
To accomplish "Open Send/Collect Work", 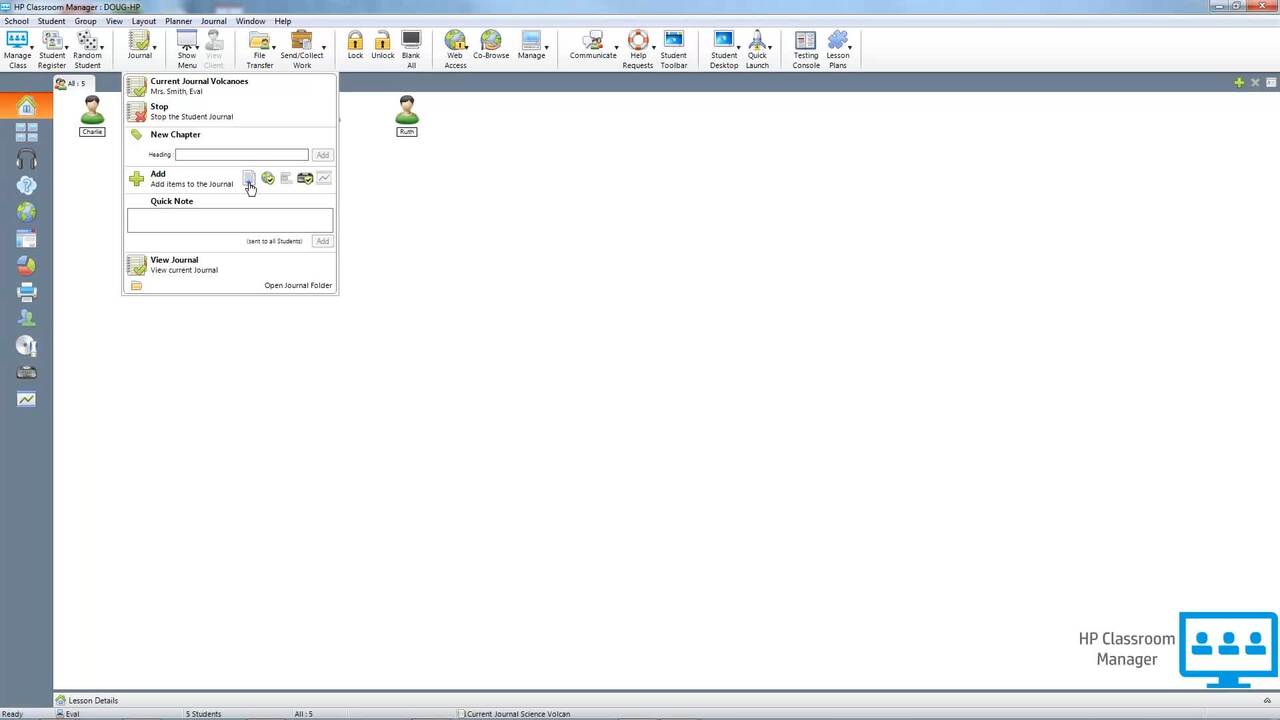I will point(301,49).
